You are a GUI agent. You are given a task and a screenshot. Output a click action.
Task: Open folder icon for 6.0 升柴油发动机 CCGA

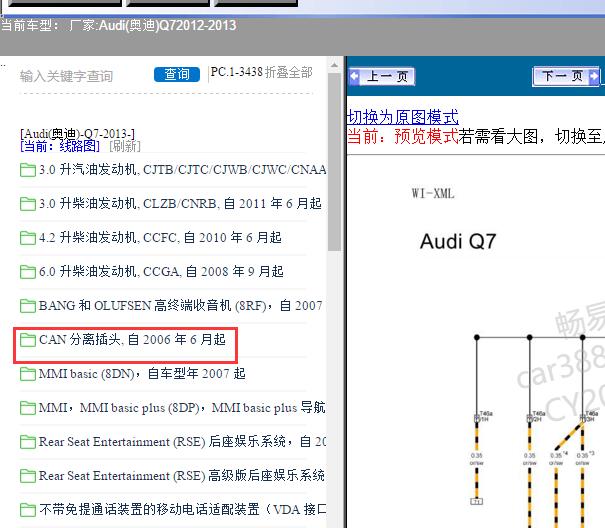pos(28,271)
